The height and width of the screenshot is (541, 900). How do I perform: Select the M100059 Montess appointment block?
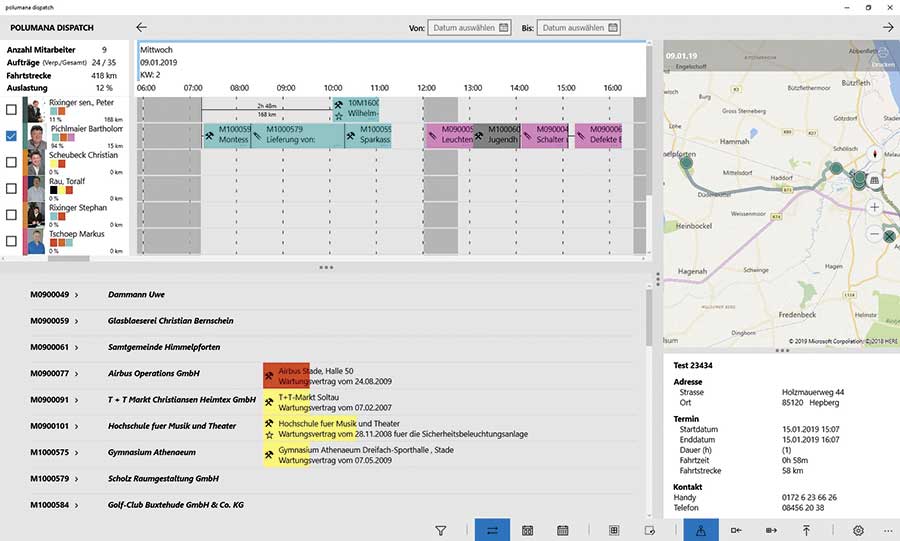227,135
